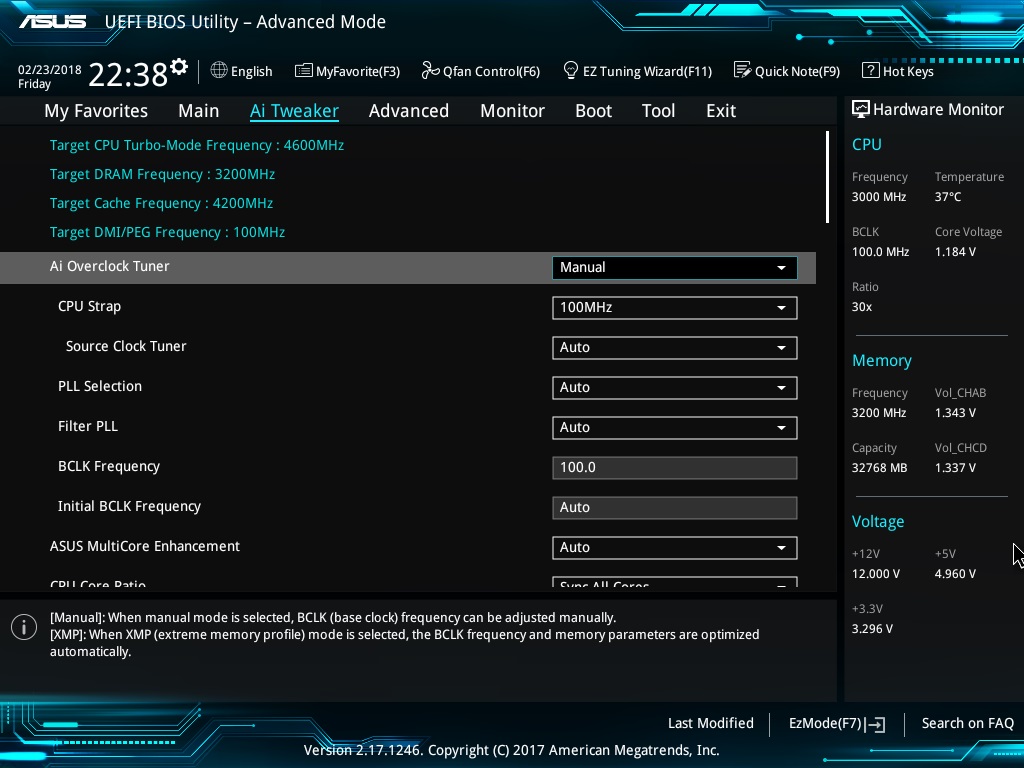Open the ASUS MultiCore Enhancement dropdown
The height and width of the screenshot is (768, 1024).
click(675, 547)
